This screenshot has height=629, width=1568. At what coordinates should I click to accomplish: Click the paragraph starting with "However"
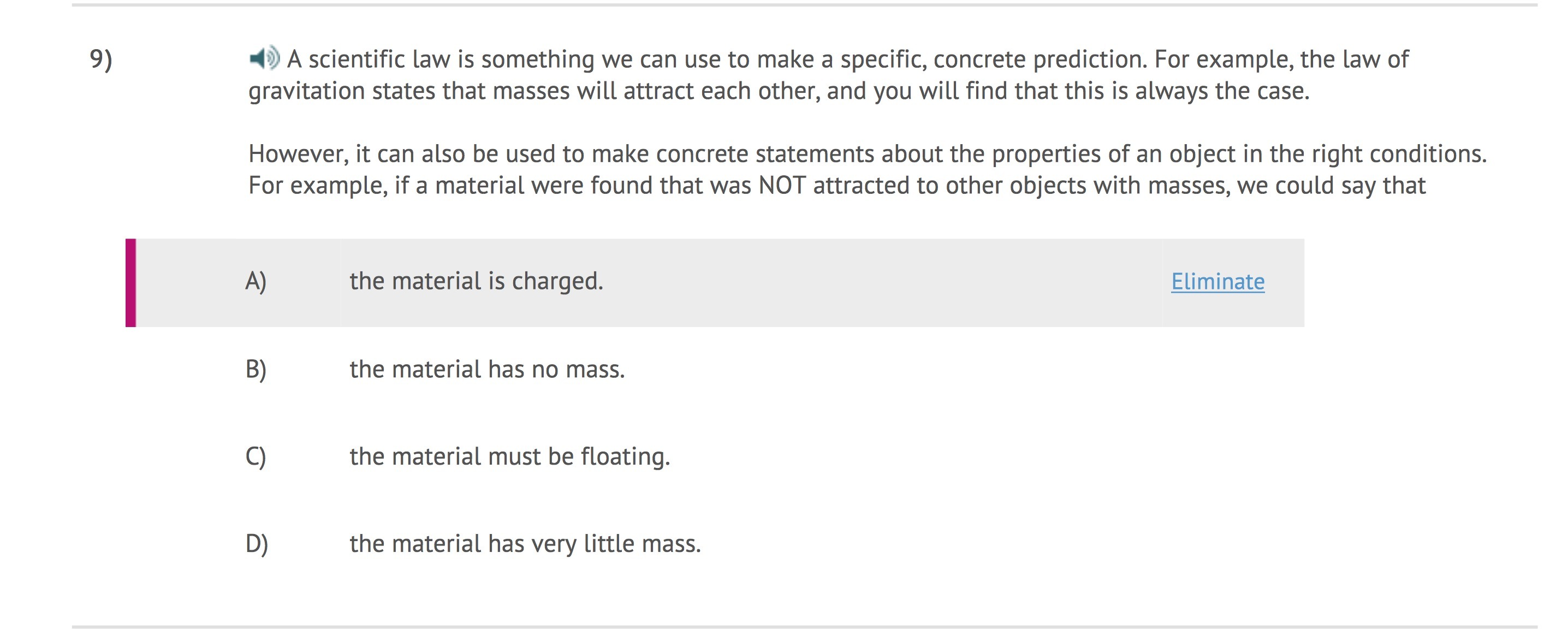click(x=867, y=153)
